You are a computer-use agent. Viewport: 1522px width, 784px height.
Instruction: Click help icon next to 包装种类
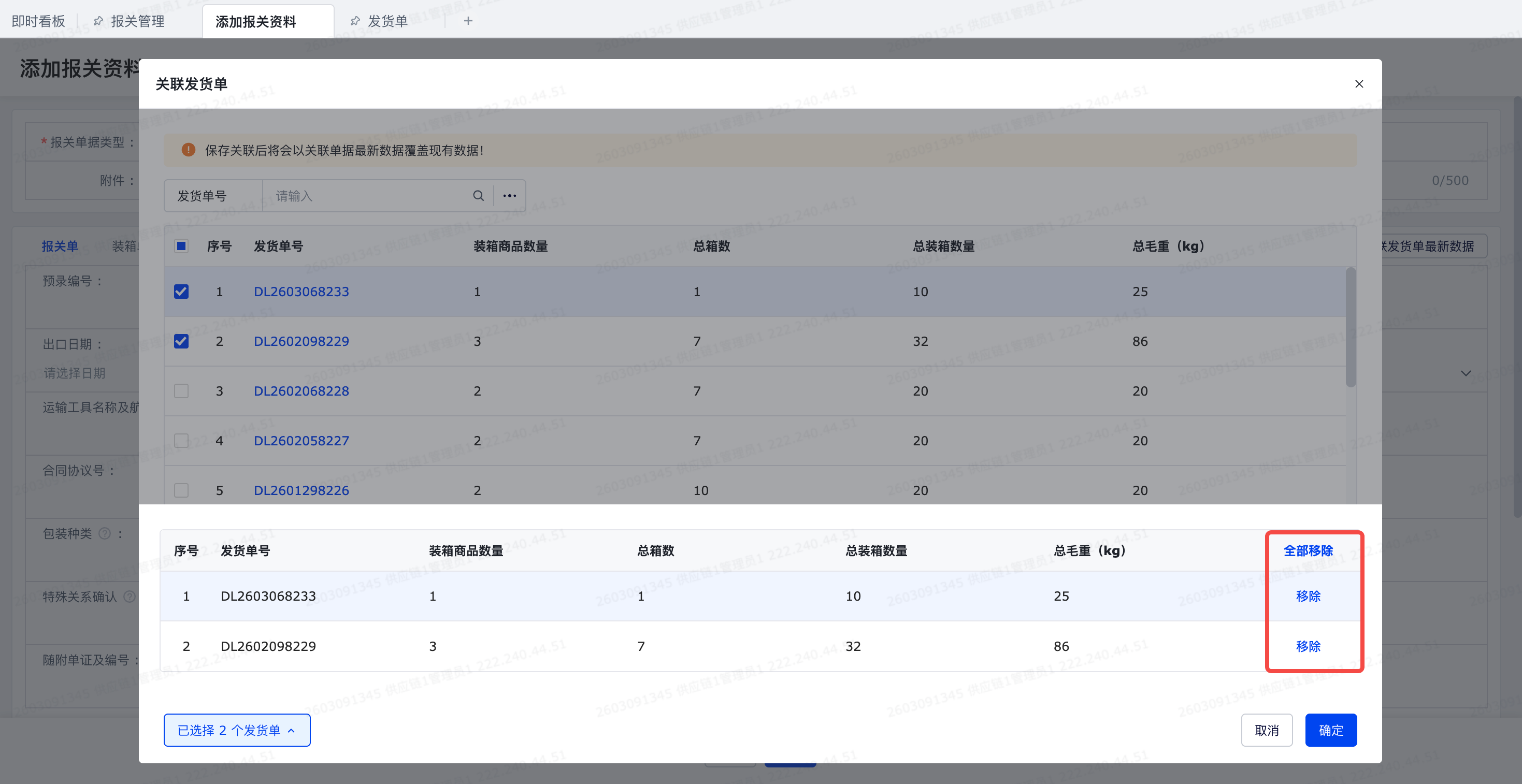[x=105, y=533]
